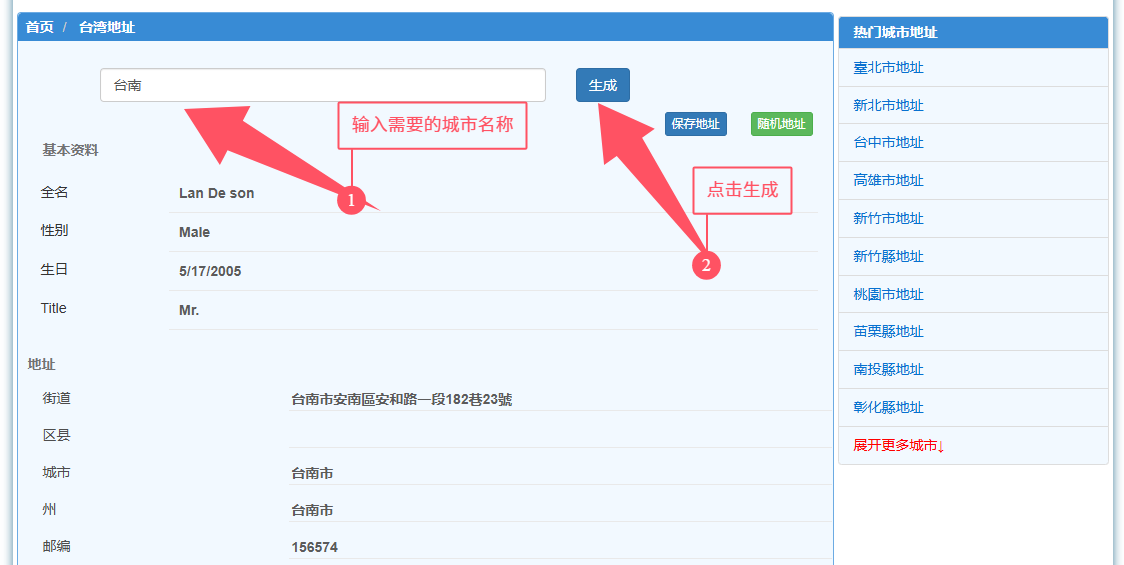1124x565 pixels.
Task: Open 臺北市地址 in popular cities
Action: click(888, 68)
